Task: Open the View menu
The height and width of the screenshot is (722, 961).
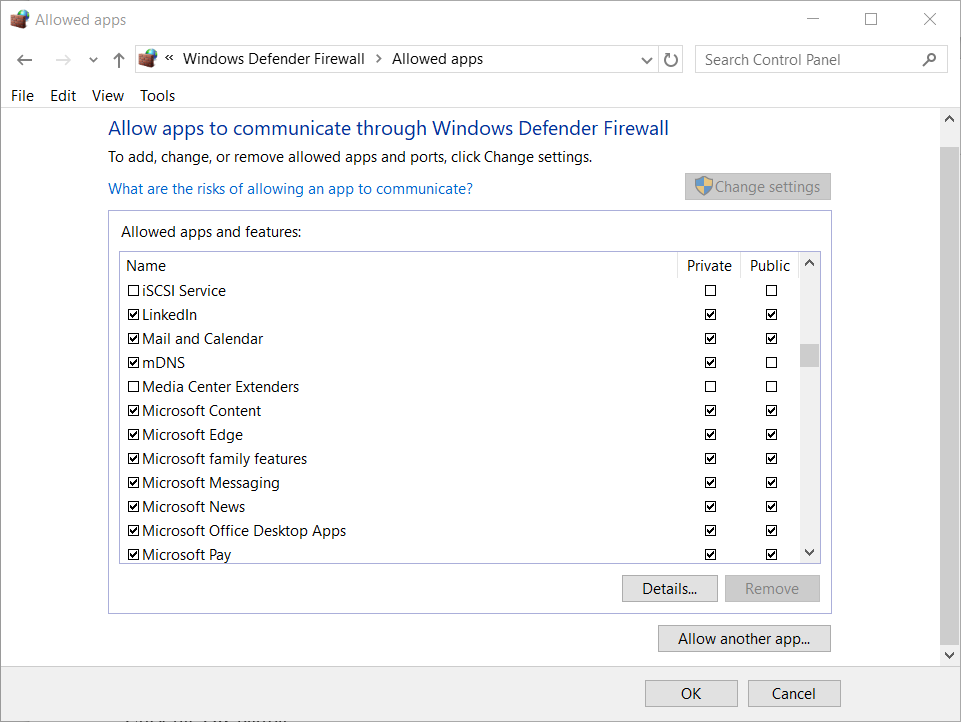Action: (x=108, y=96)
